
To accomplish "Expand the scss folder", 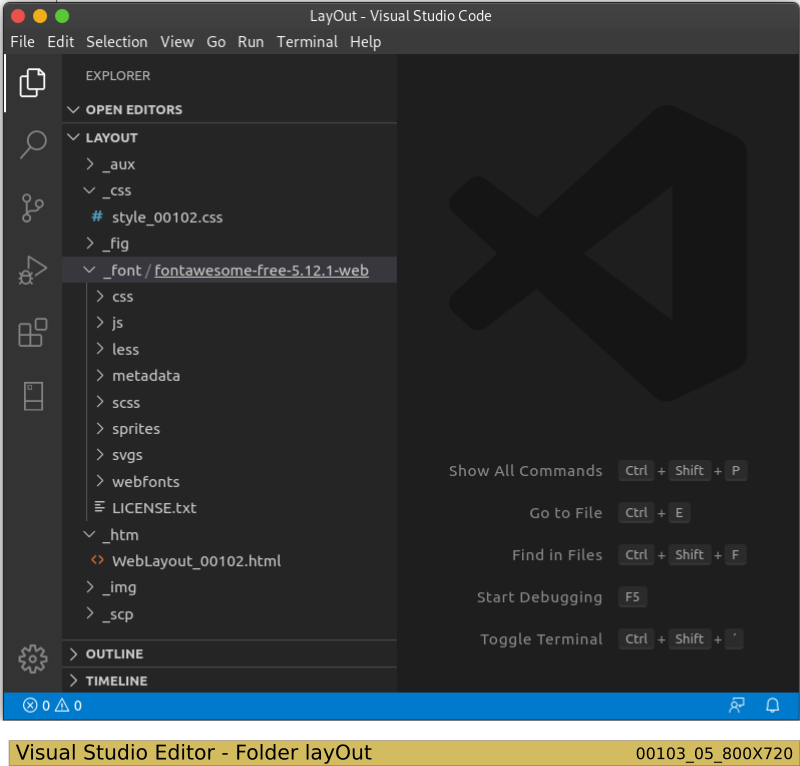I will [x=100, y=402].
